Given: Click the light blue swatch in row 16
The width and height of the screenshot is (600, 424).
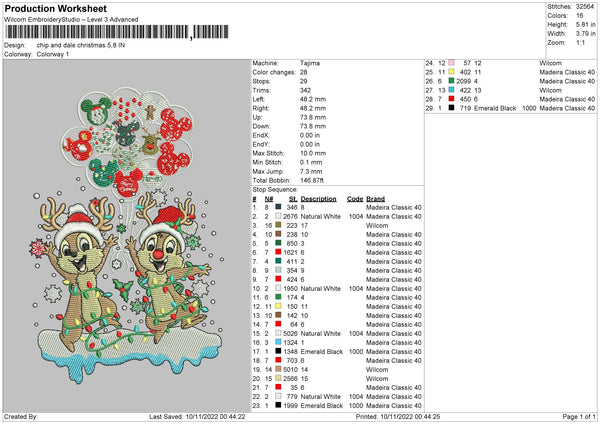Looking at the screenshot, I should coord(278,342).
